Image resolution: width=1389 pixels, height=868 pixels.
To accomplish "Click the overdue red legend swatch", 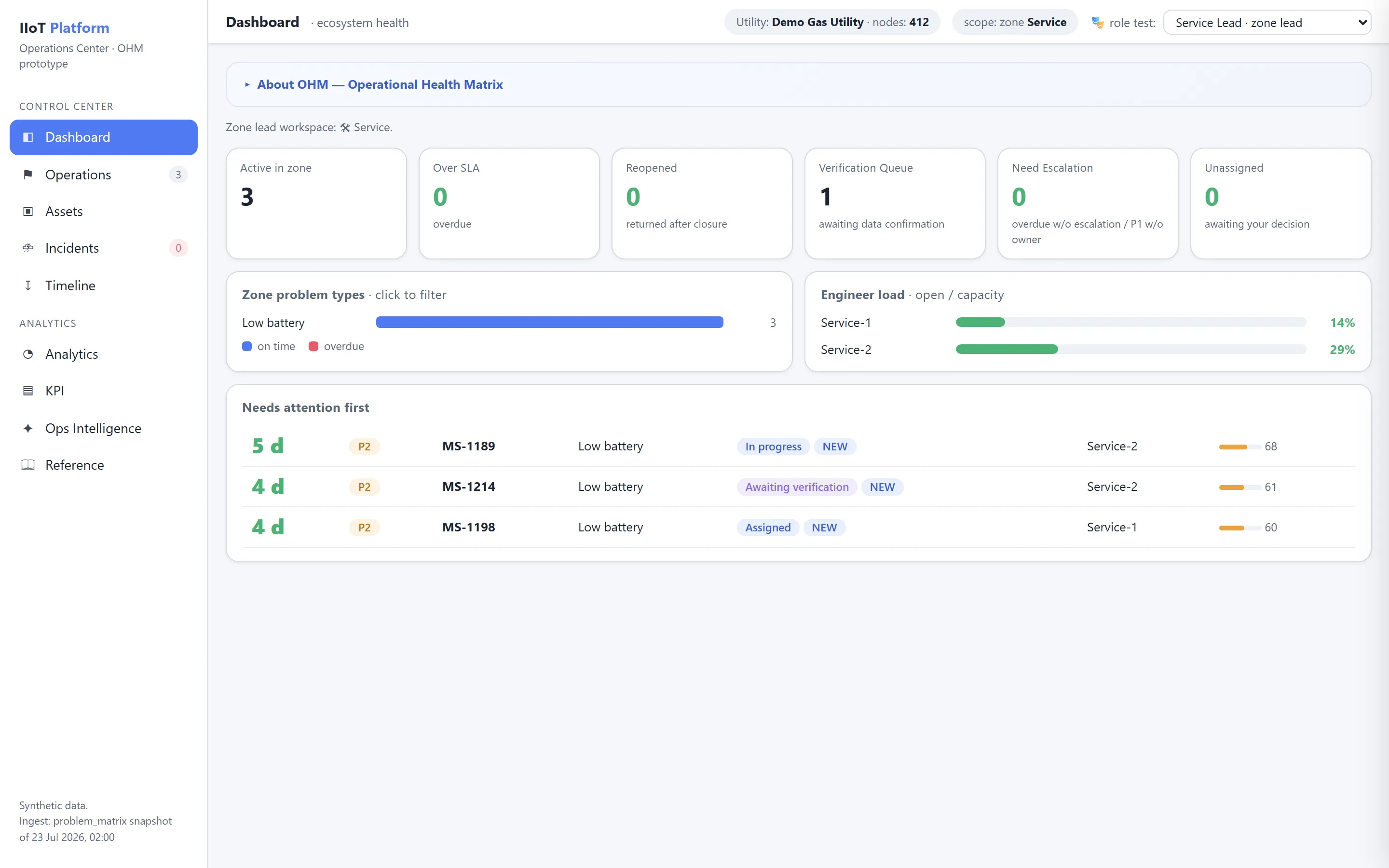I will 313,347.
